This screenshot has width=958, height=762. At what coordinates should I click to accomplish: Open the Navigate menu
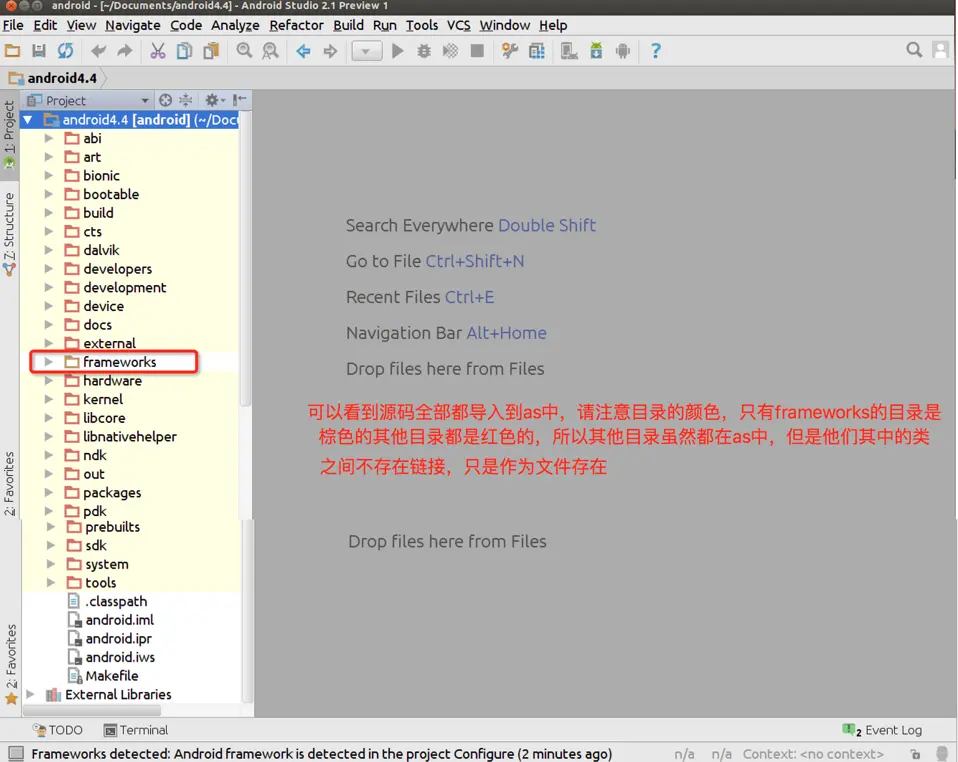[x=133, y=25]
